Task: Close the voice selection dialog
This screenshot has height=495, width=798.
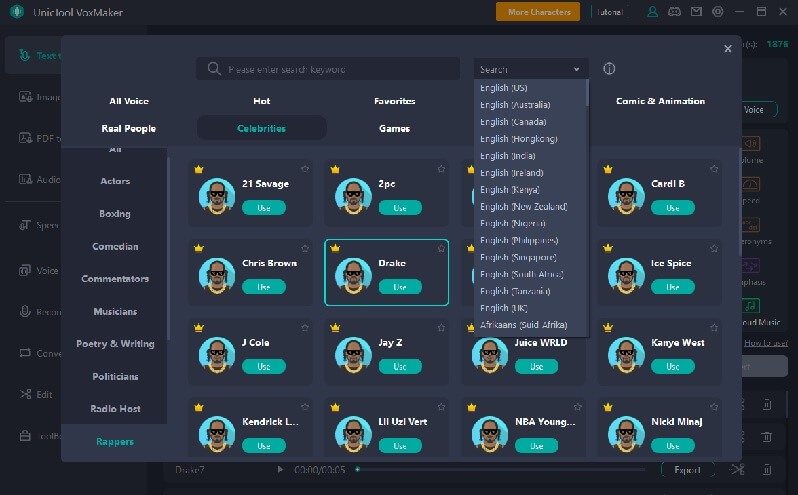Action: coord(728,48)
